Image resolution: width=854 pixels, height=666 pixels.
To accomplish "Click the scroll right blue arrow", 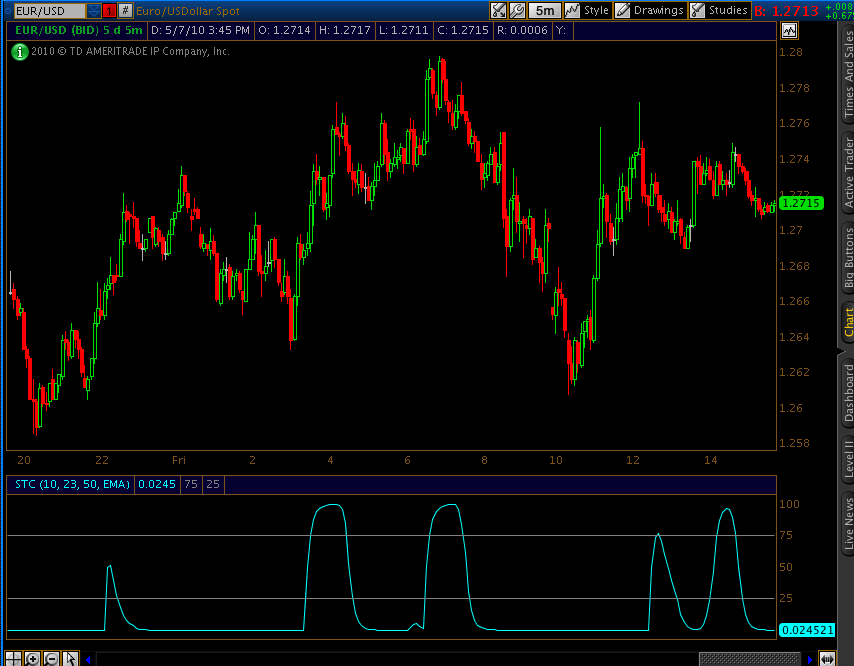I will click(x=810, y=659).
